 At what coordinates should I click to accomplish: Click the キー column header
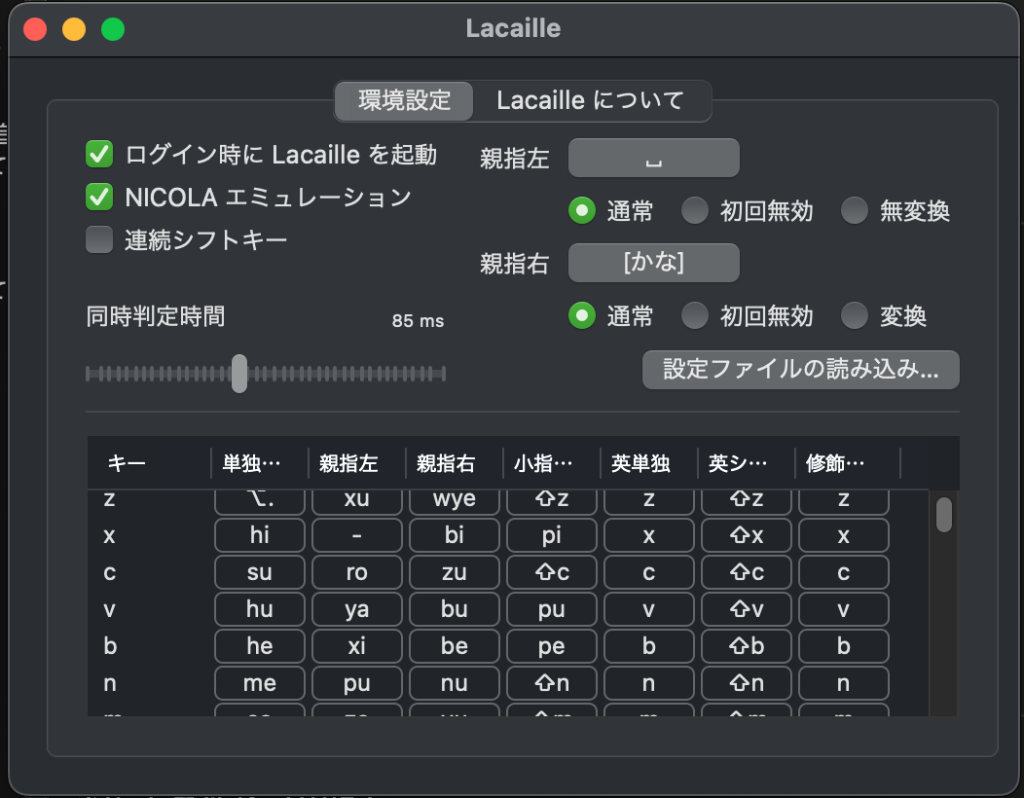click(x=149, y=464)
